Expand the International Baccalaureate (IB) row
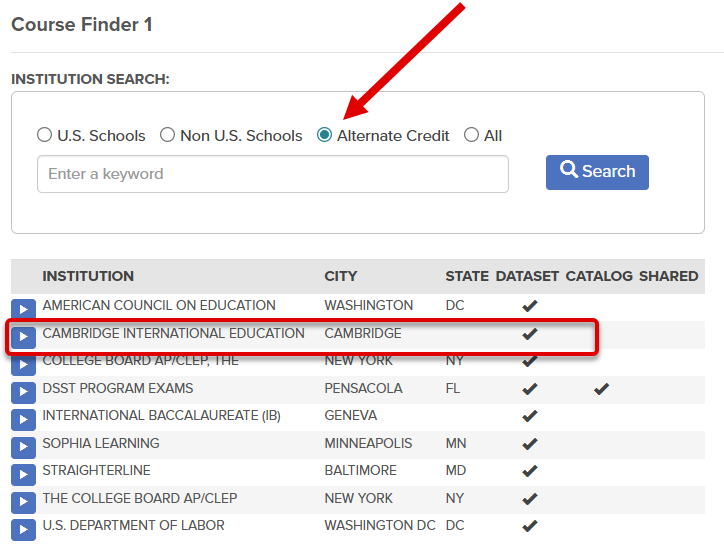This screenshot has width=724, height=550. coord(24,420)
